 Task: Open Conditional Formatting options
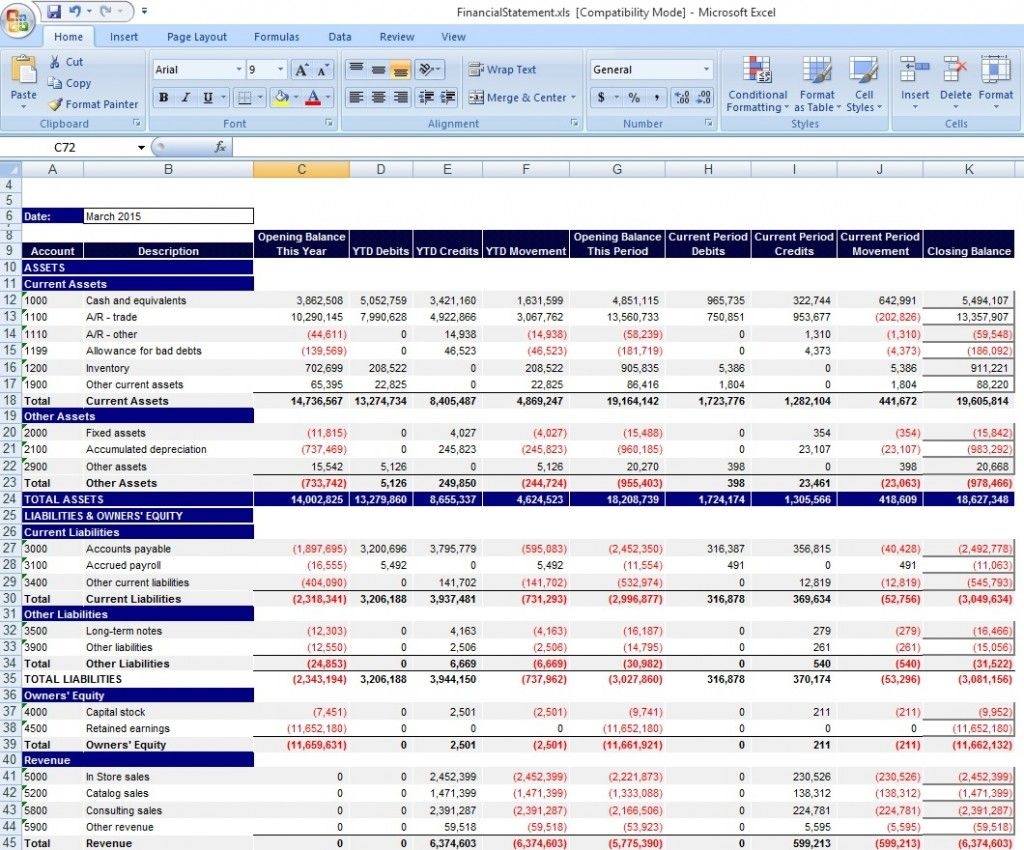(x=757, y=85)
